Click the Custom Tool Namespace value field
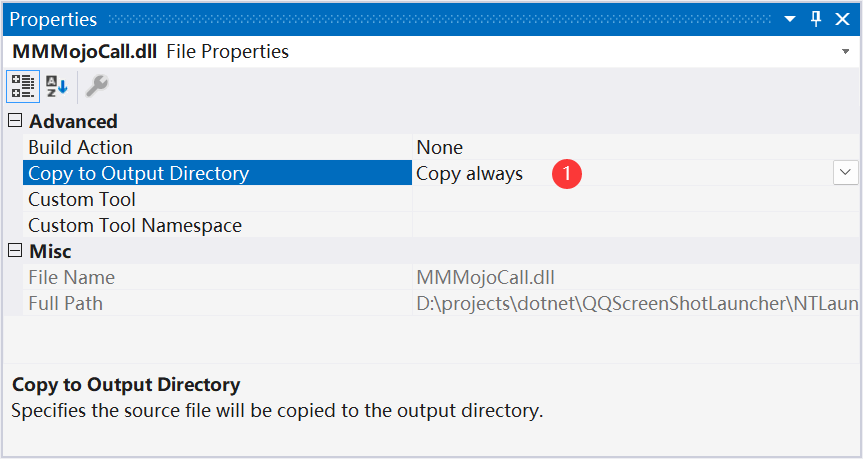 pyautogui.click(x=636, y=225)
